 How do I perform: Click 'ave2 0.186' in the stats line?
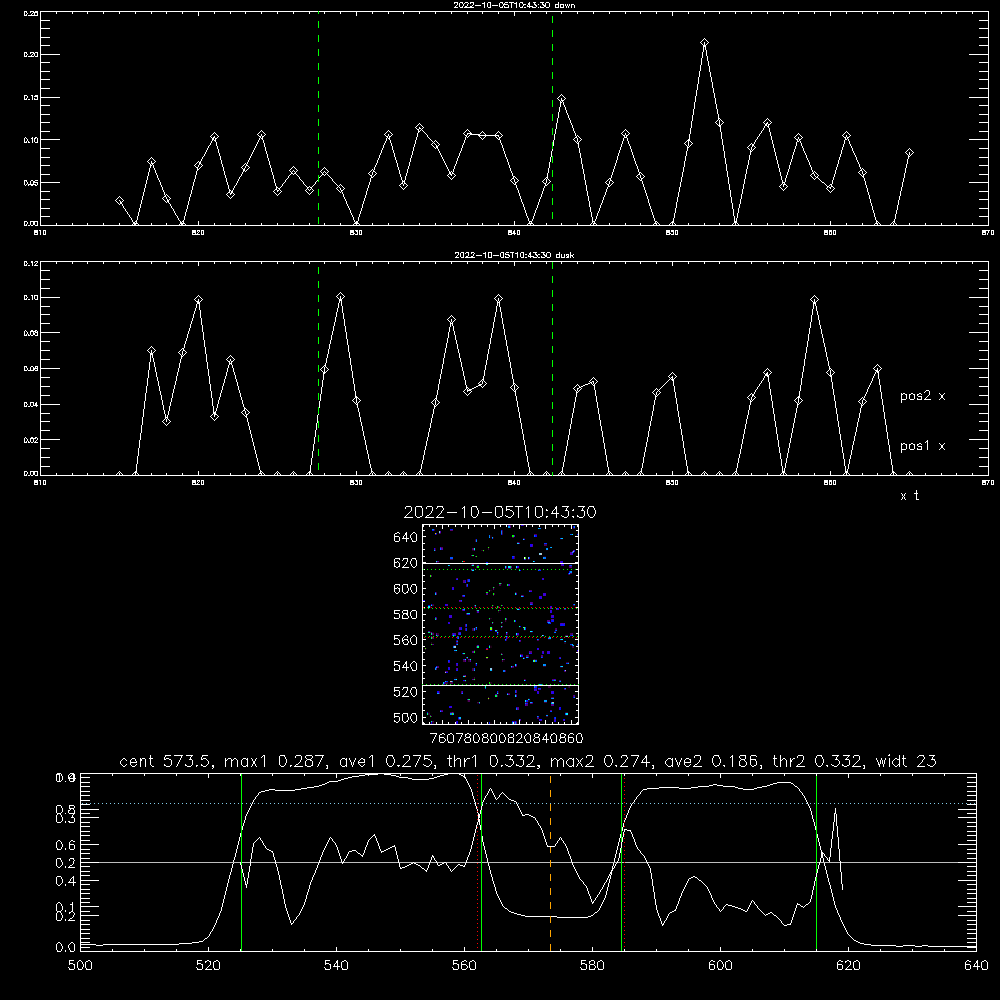[710, 761]
